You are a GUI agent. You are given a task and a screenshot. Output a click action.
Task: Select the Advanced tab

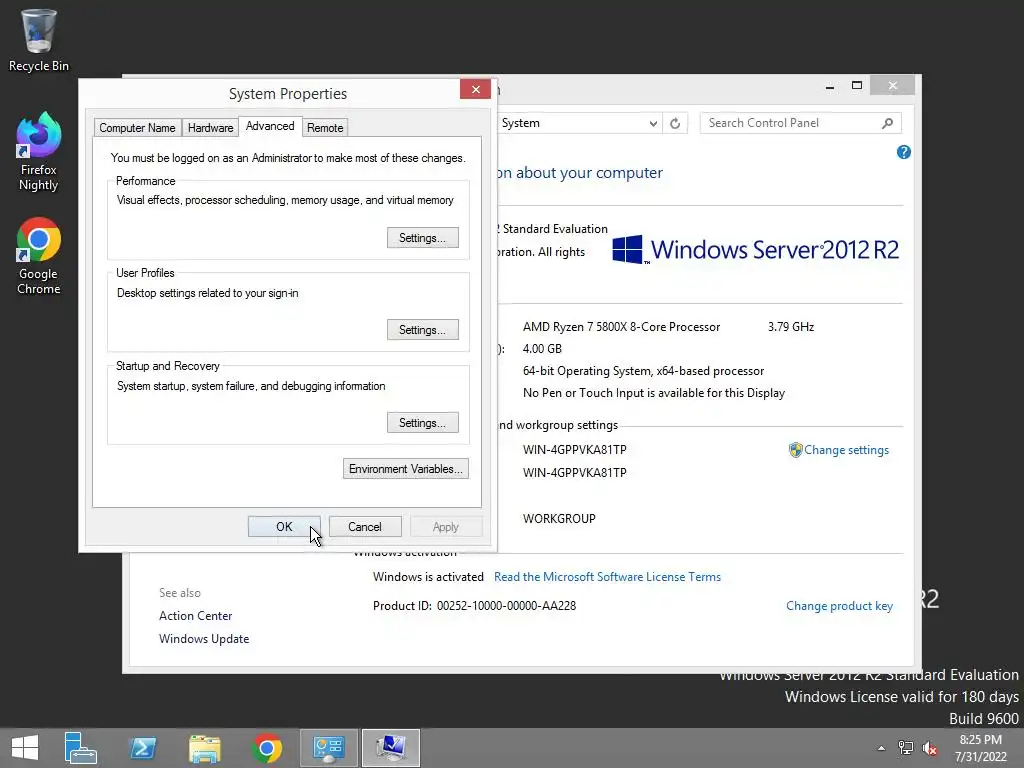270,126
